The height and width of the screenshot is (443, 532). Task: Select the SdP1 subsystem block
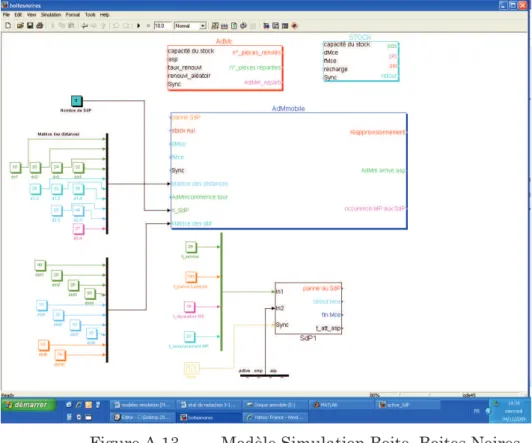pos(308,308)
